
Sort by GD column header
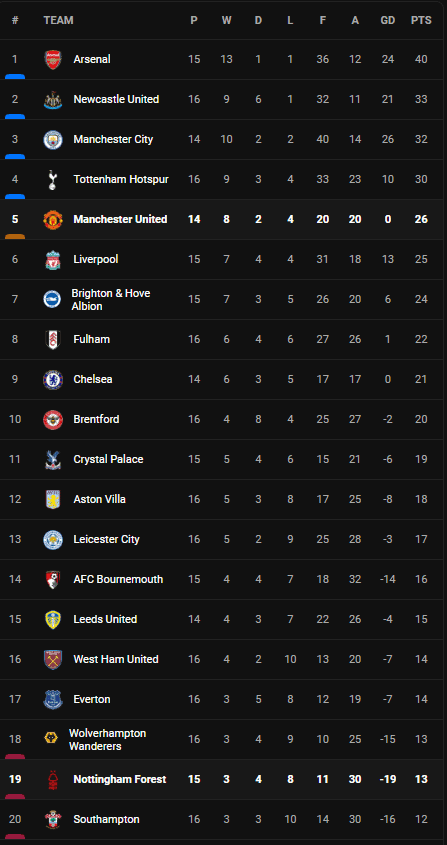[x=388, y=20]
